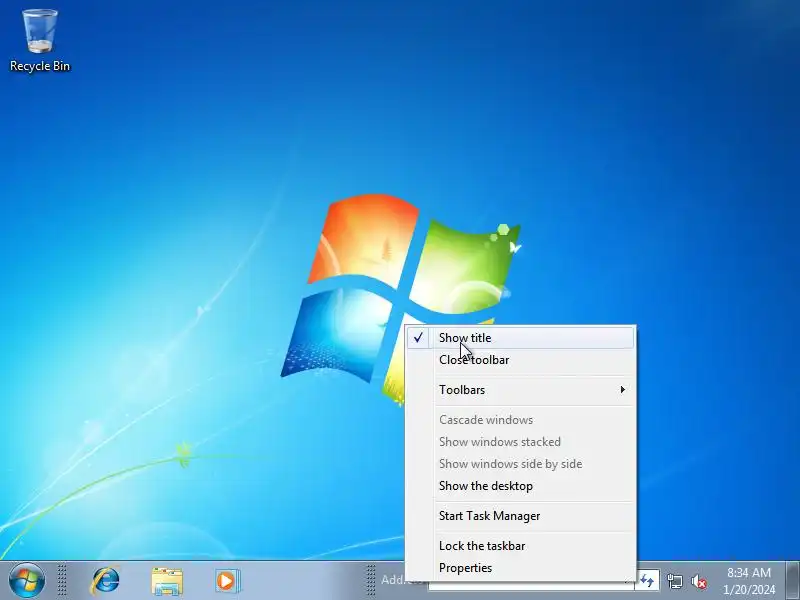Select Show the desktop menu entry
This screenshot has height=600, width=800.
pos(520,486)
